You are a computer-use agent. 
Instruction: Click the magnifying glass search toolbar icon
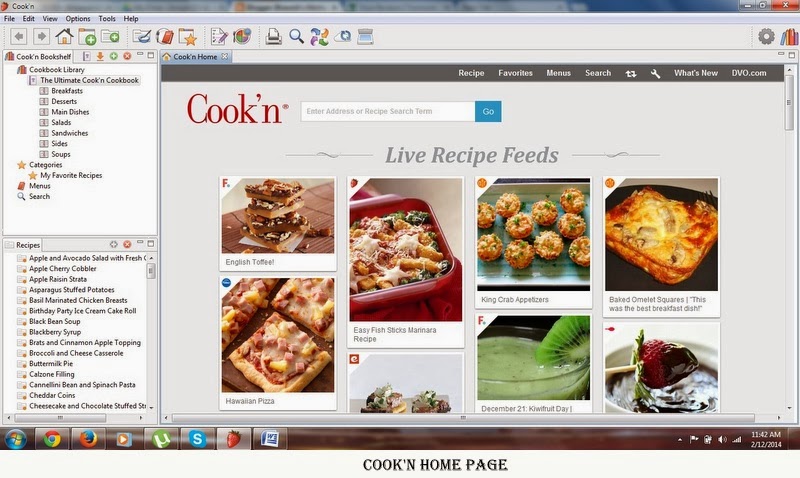pyautogui.click(x=296, y=37)
